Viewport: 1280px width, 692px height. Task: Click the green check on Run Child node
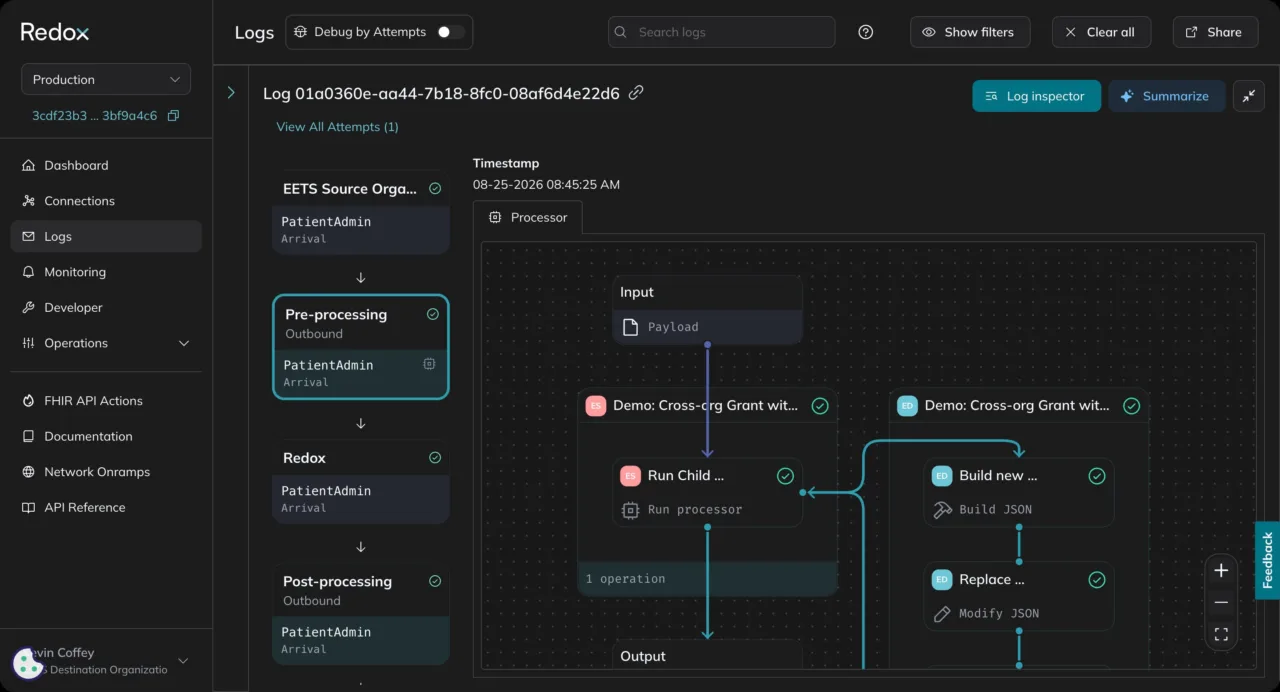[x=785, y=476]
